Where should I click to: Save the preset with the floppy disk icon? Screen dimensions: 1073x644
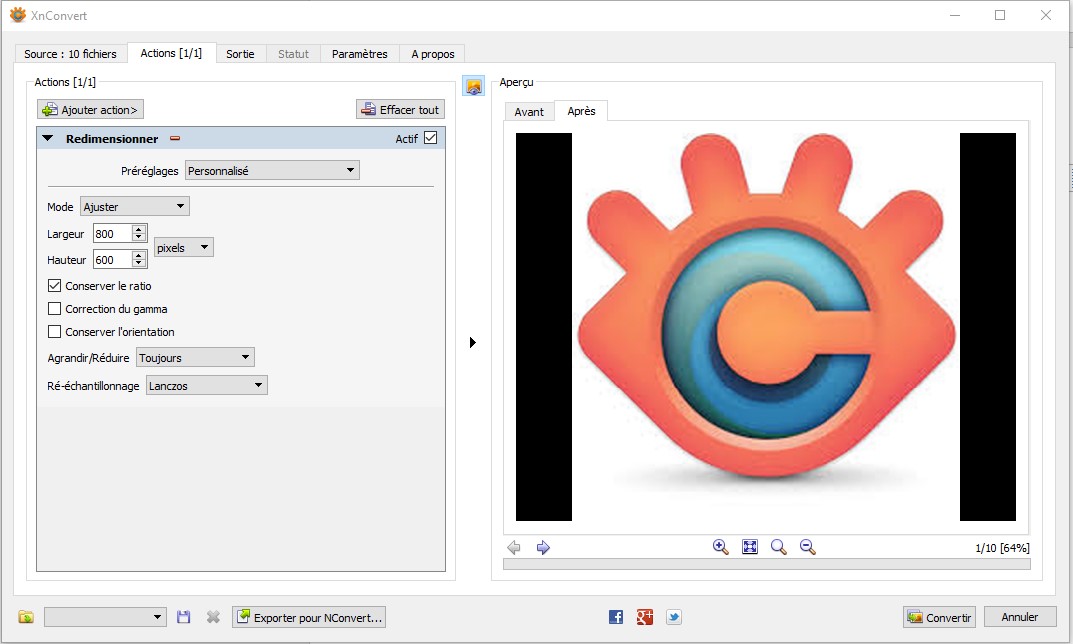click(x=184, y=617)
